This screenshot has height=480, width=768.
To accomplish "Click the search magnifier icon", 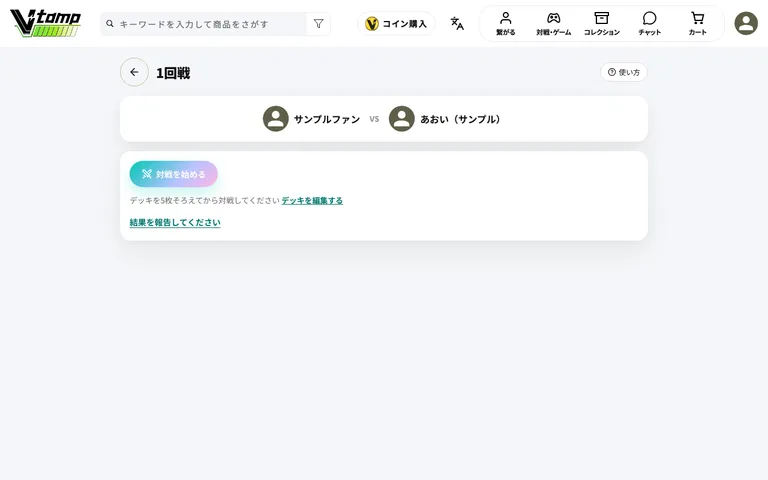I will pos(110,24).
